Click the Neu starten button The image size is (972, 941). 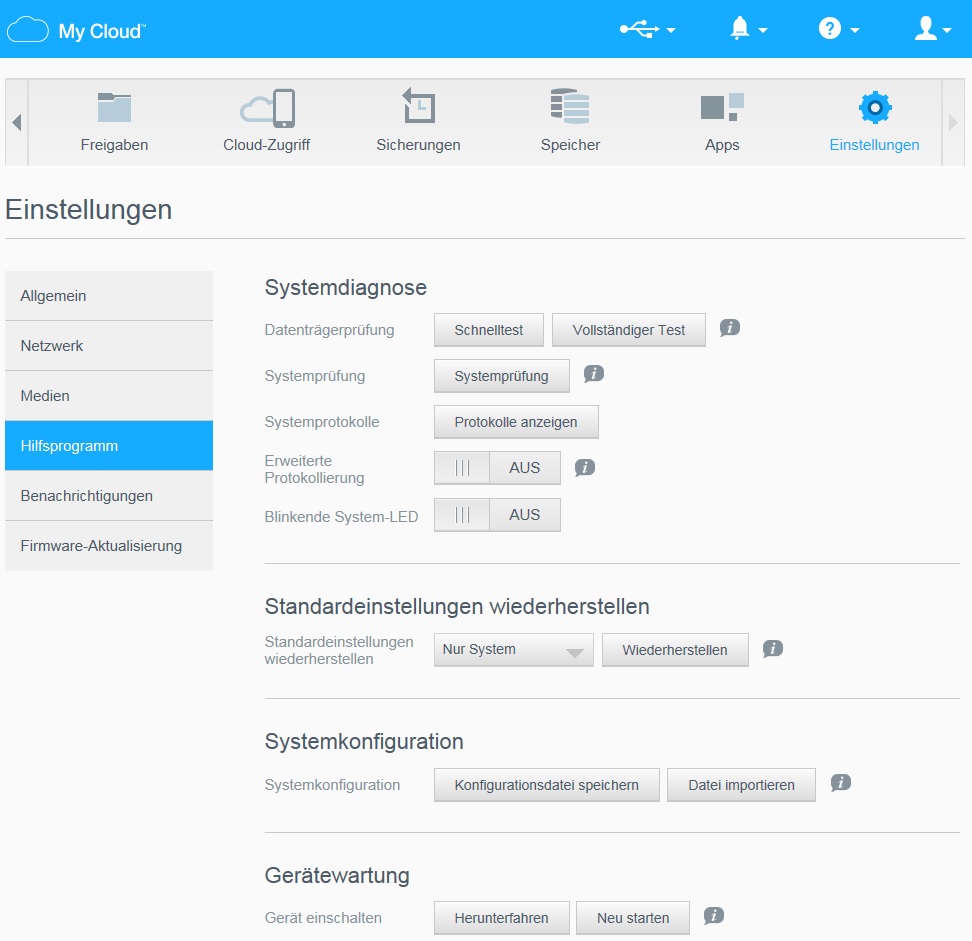[x=633, y=918]
